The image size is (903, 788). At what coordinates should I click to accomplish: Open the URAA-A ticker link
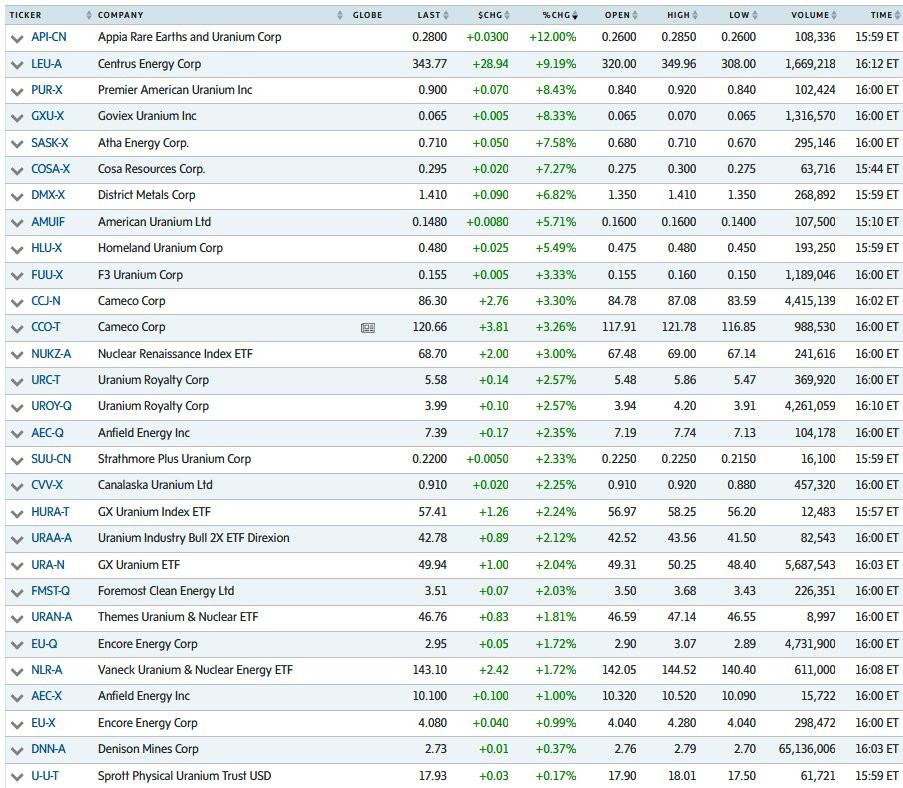click(51, 537)
